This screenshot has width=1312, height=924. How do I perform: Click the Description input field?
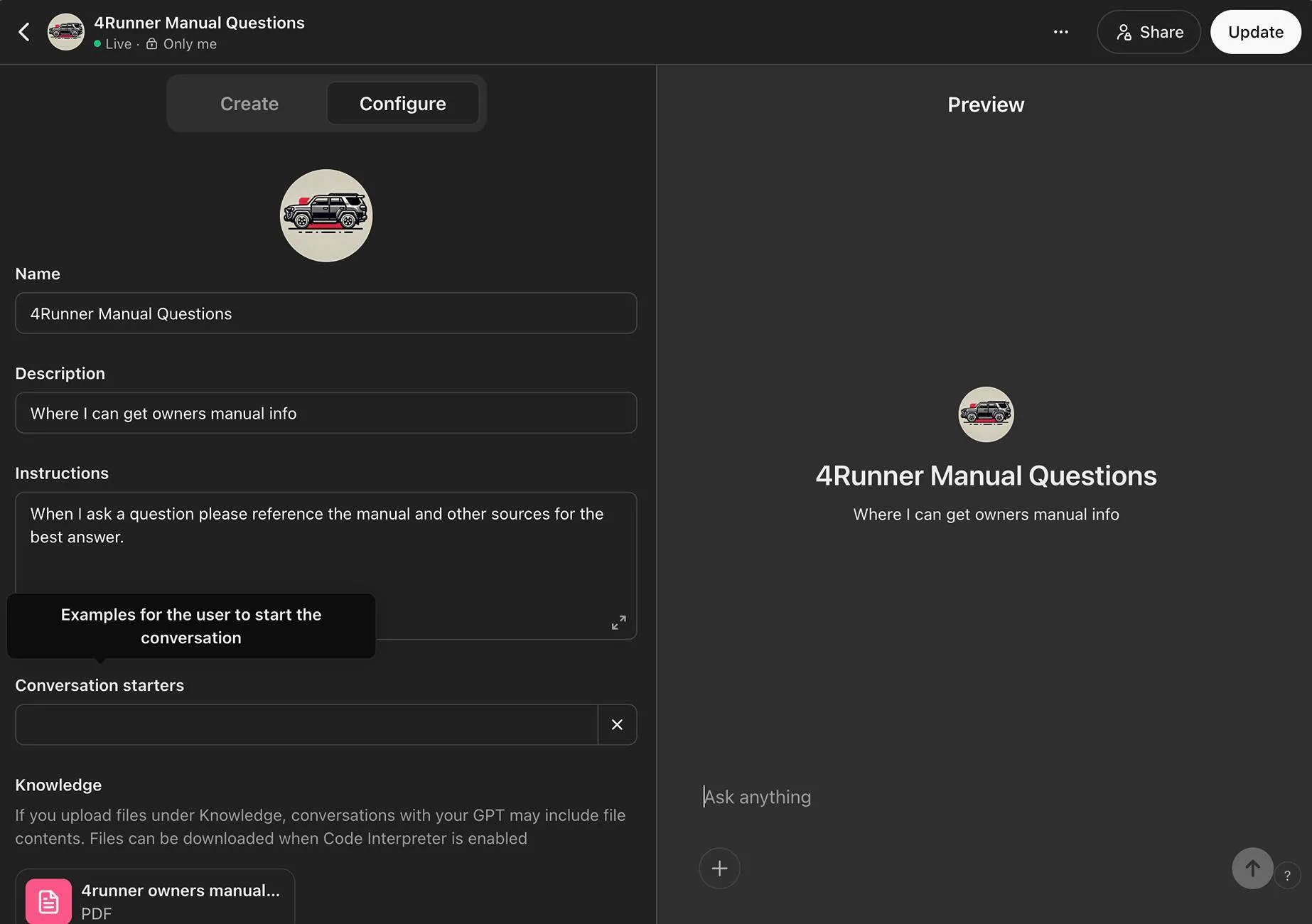click(x=326, y=413)
